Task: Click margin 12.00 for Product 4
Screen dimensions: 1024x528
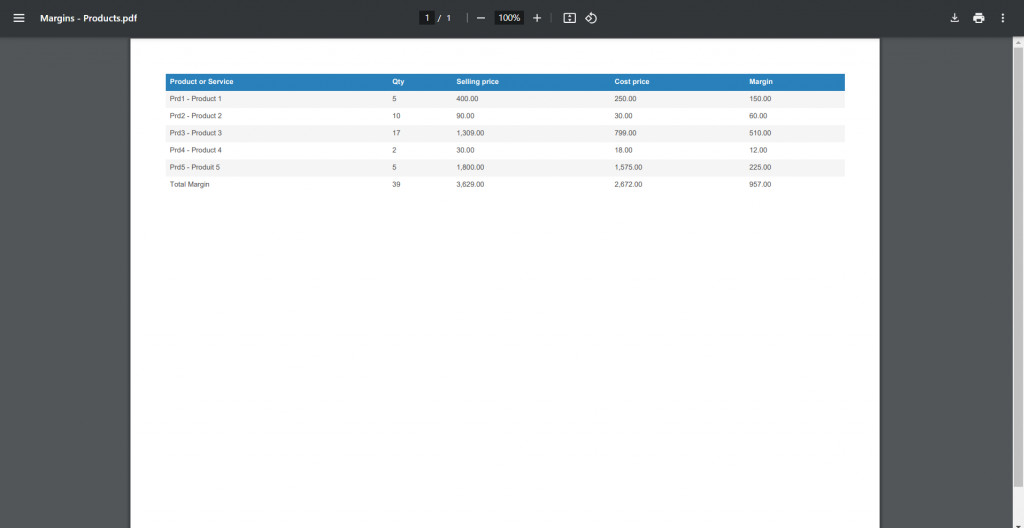Action: coord(758,150)
